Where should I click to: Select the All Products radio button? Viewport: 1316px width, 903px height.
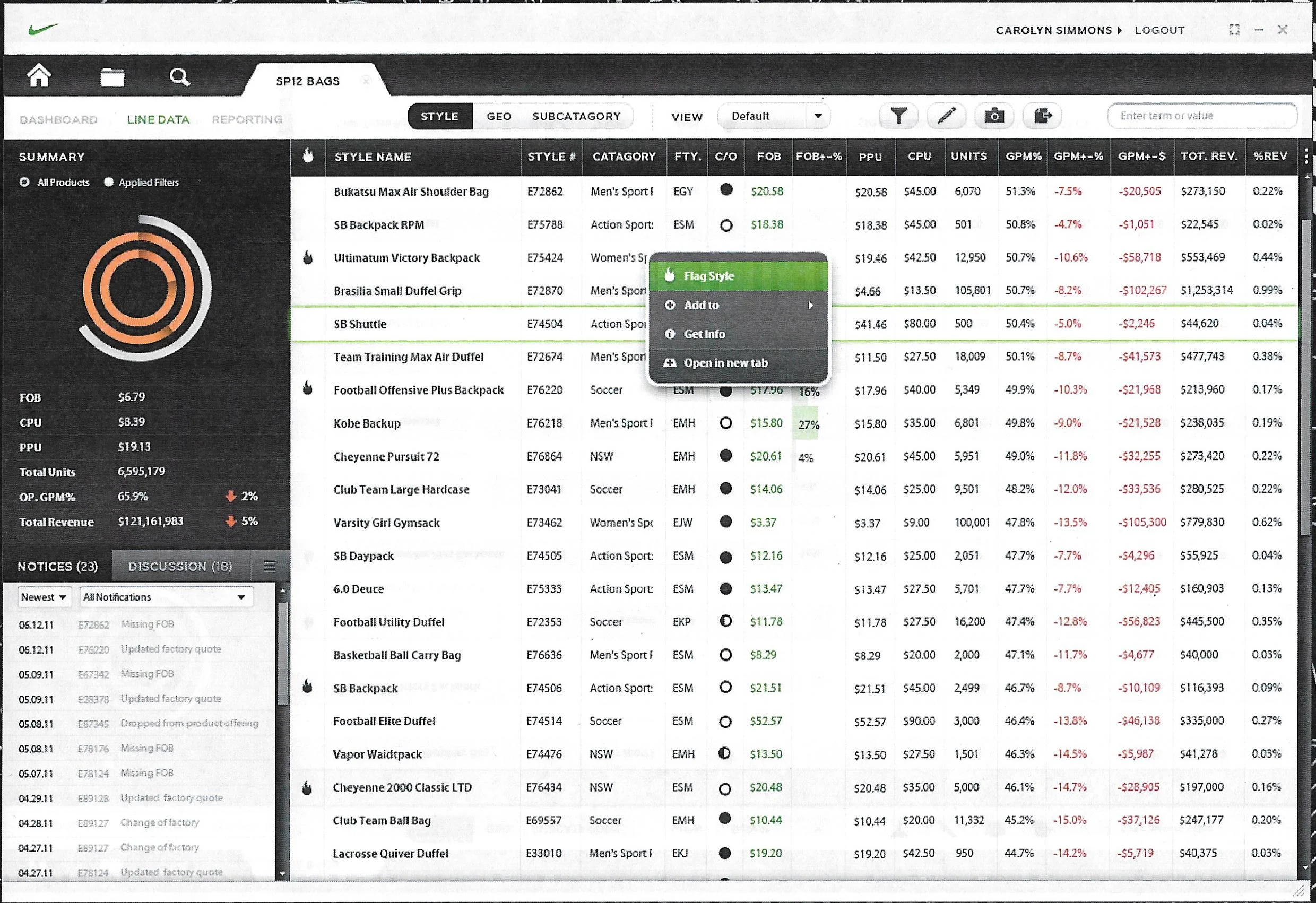(24, 183)
